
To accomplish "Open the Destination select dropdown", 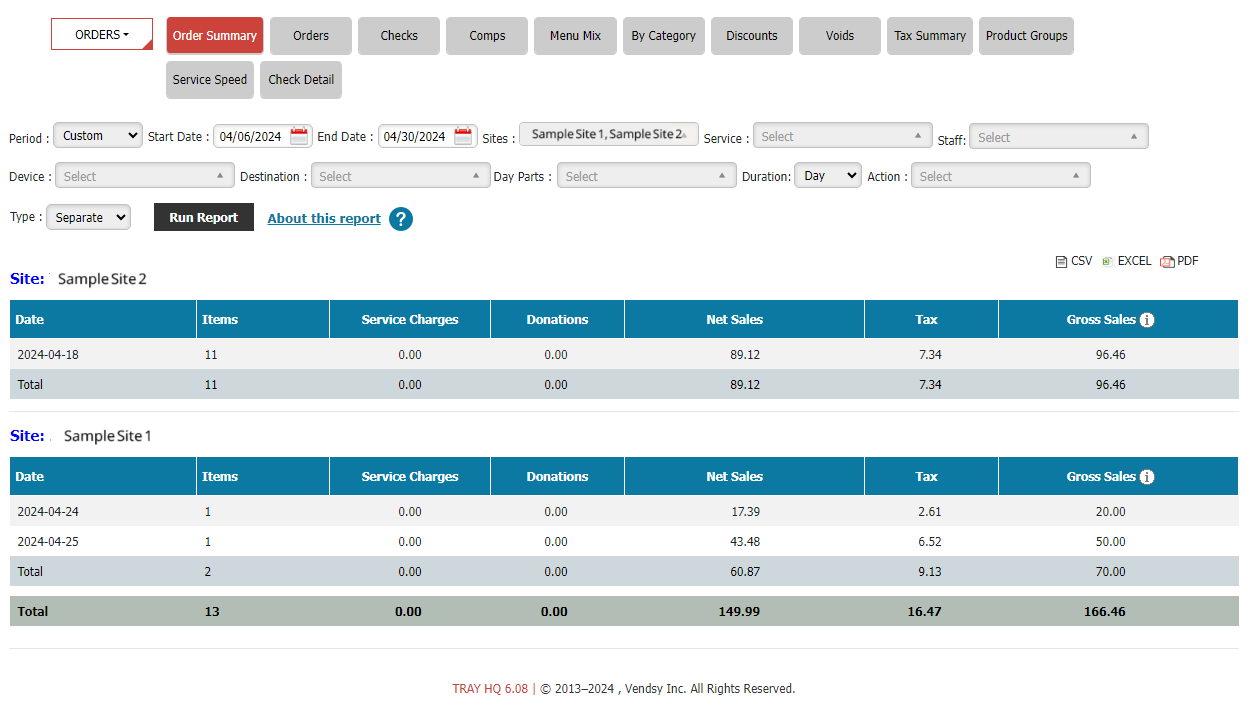I will (400, 176).
